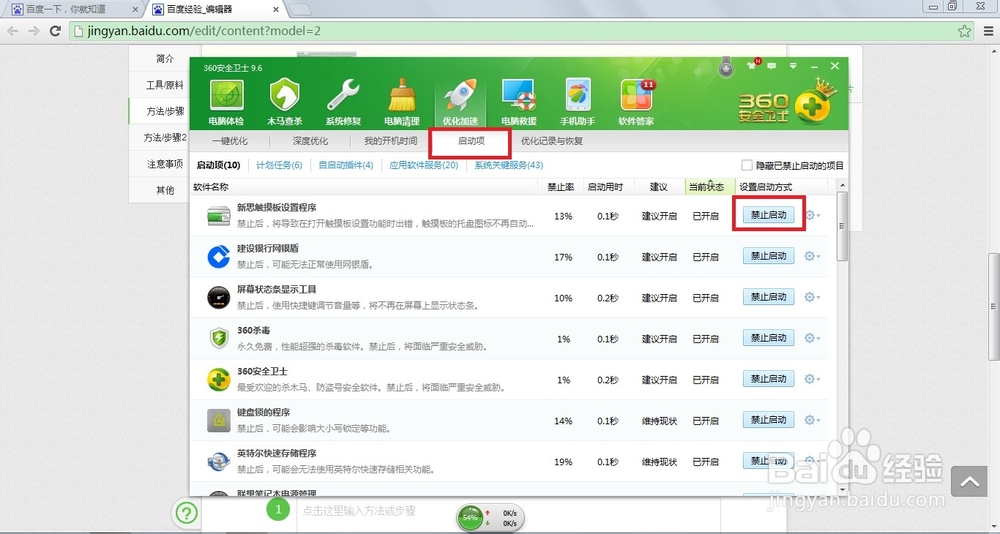Go back in browser history
1000x534 pixels.
click(13, 31)
